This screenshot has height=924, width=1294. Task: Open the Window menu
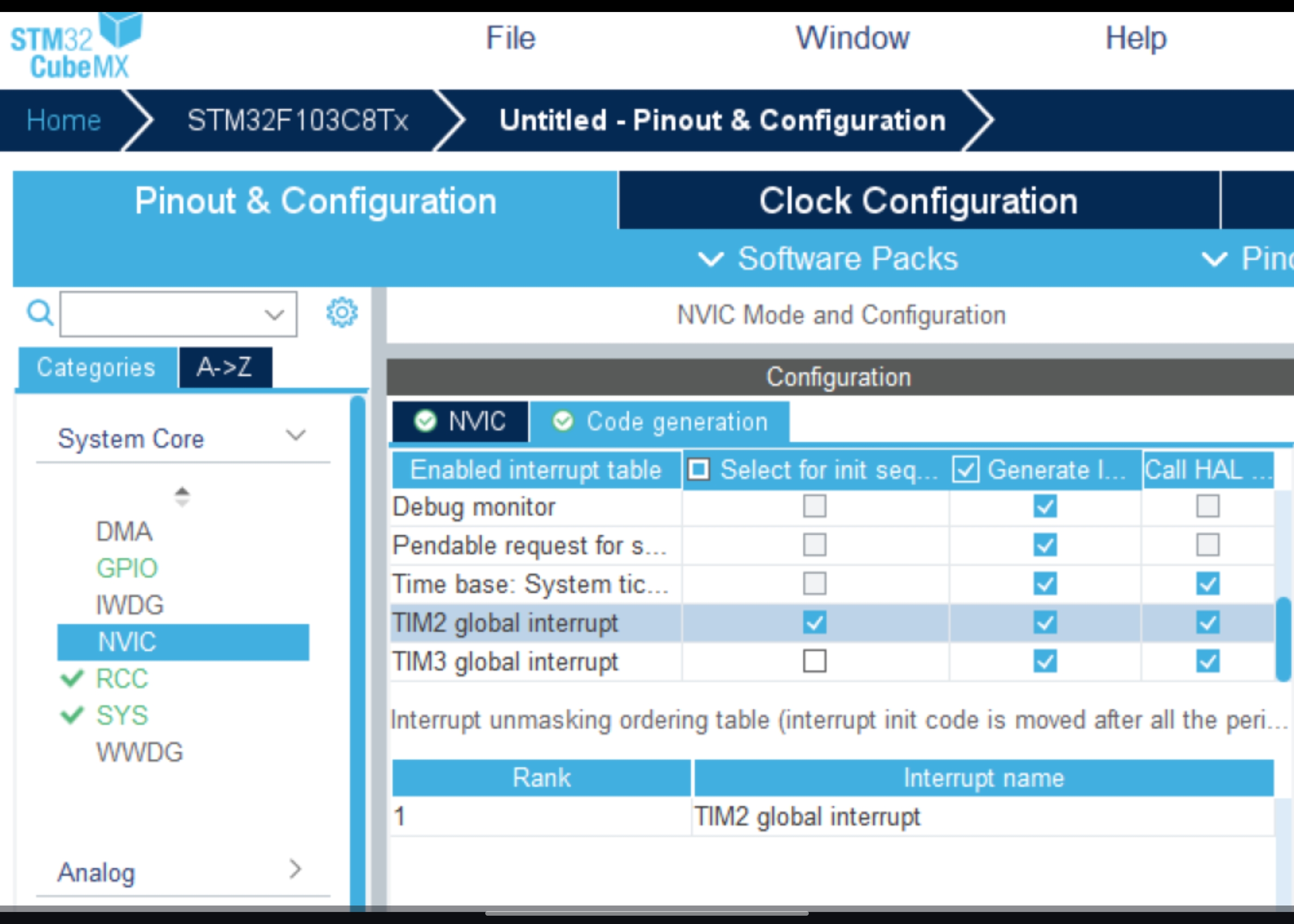coord(853,38)
